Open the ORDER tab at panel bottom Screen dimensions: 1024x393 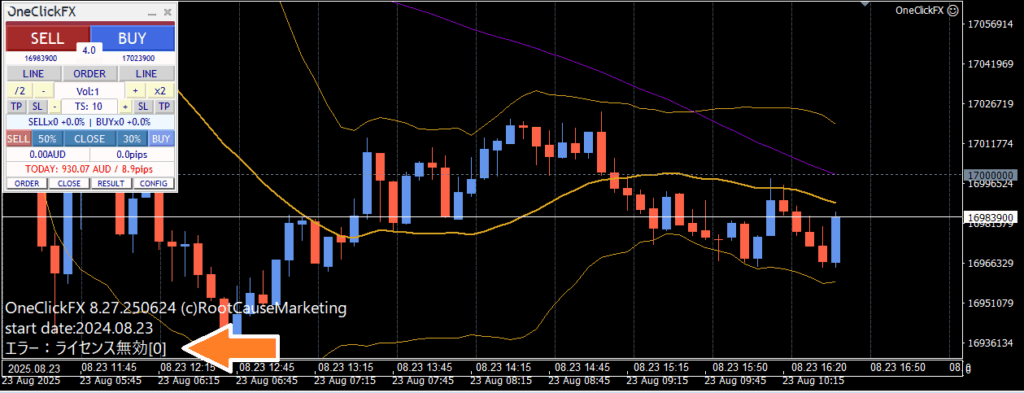[x=27, y=183]
